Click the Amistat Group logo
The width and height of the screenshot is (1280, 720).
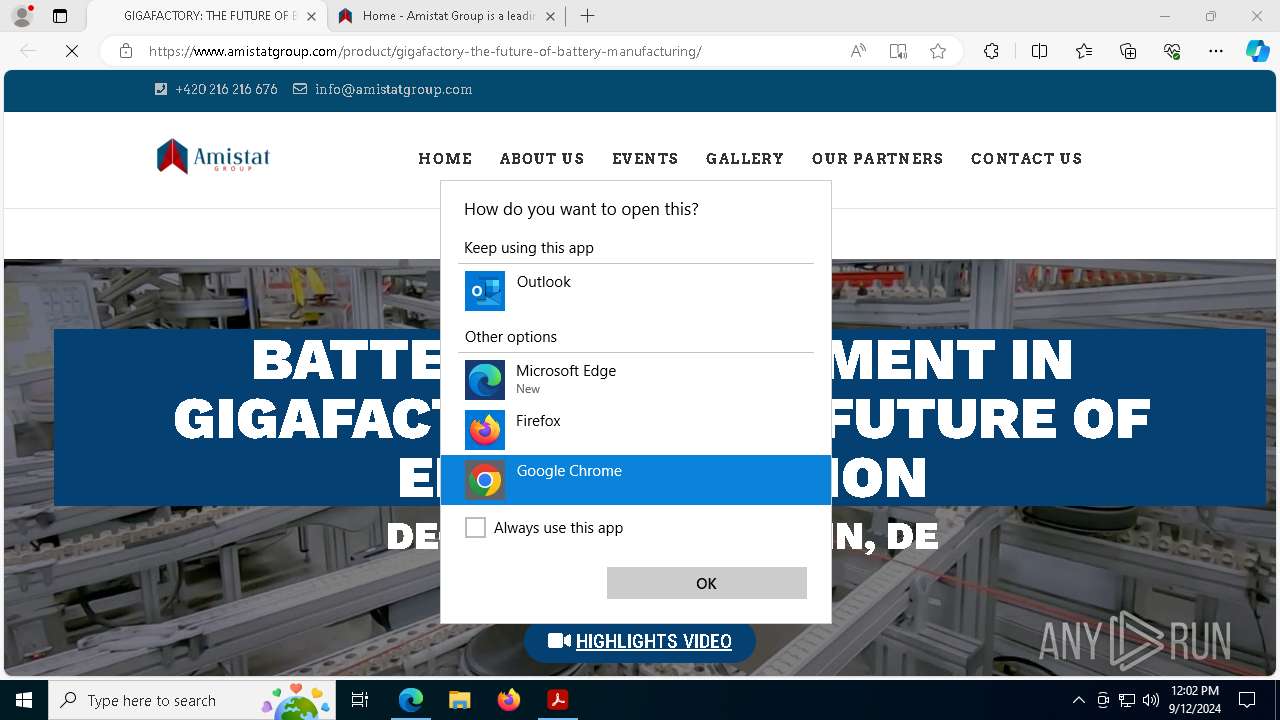click(213, 157)
